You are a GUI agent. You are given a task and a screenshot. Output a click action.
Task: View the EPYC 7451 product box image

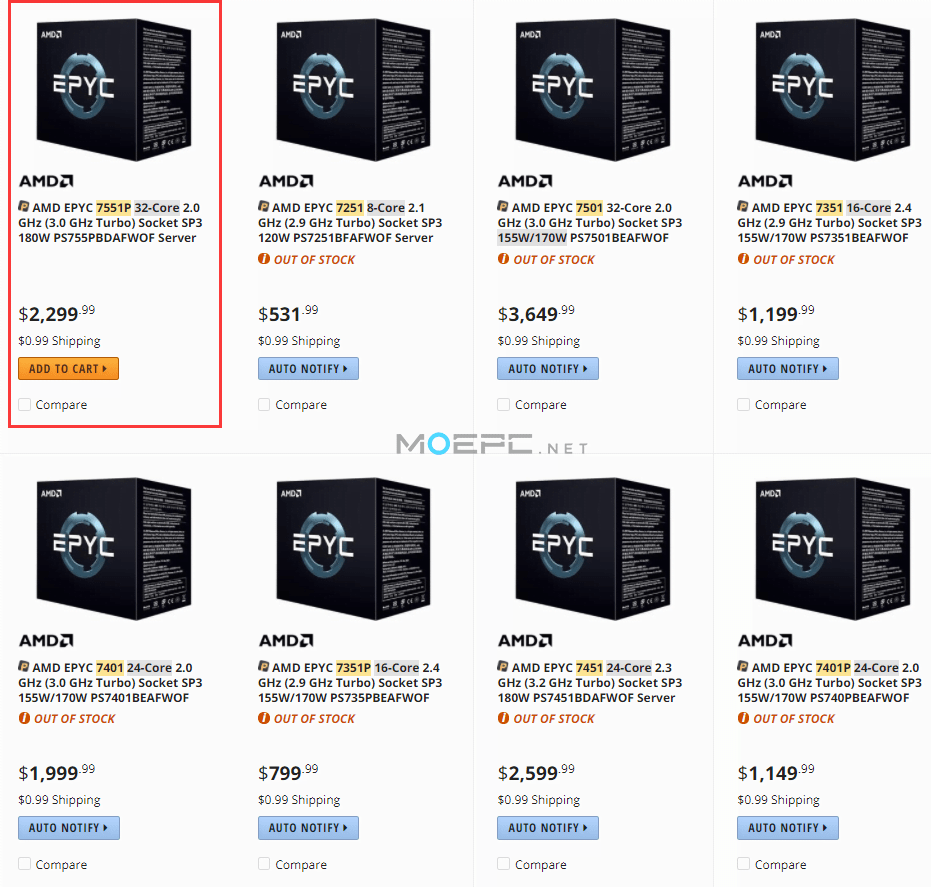pos(593,549)
